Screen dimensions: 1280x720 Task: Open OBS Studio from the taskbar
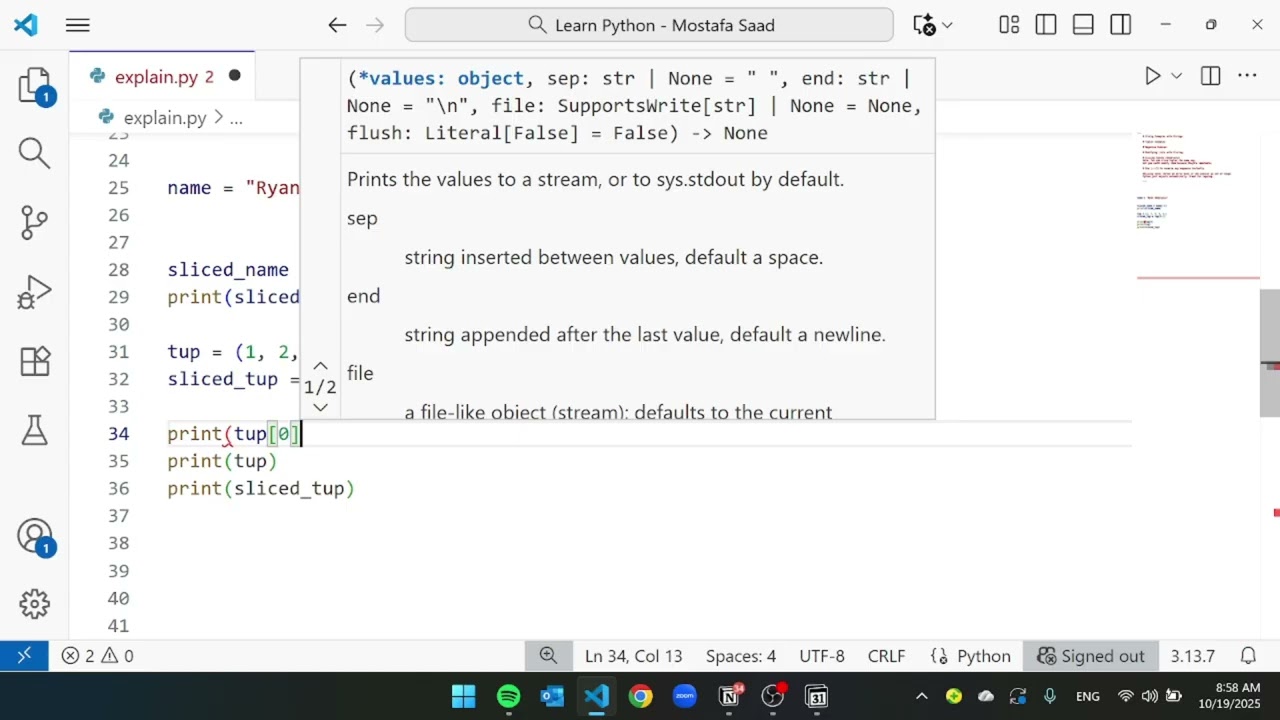pos(773,696)
